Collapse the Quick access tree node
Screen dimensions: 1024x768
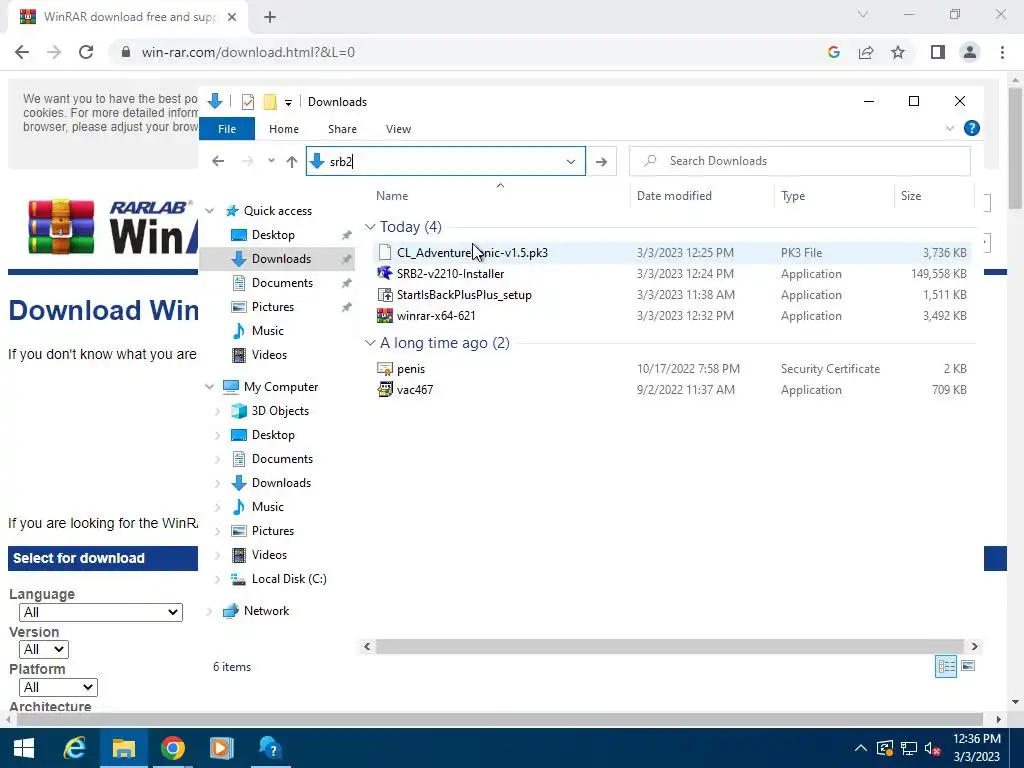(210, 211)
